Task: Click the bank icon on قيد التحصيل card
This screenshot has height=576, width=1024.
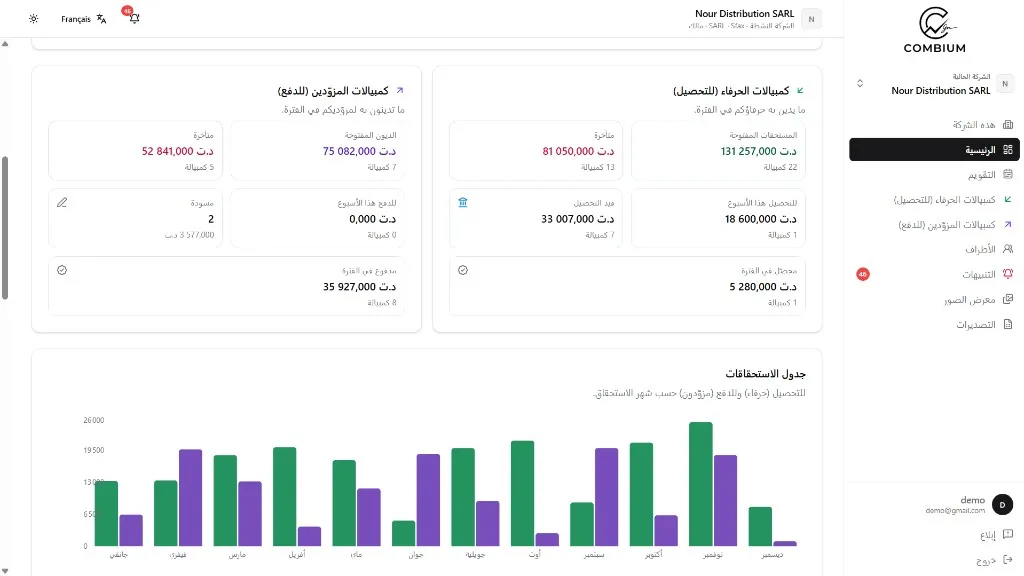Action: [463, 202]
